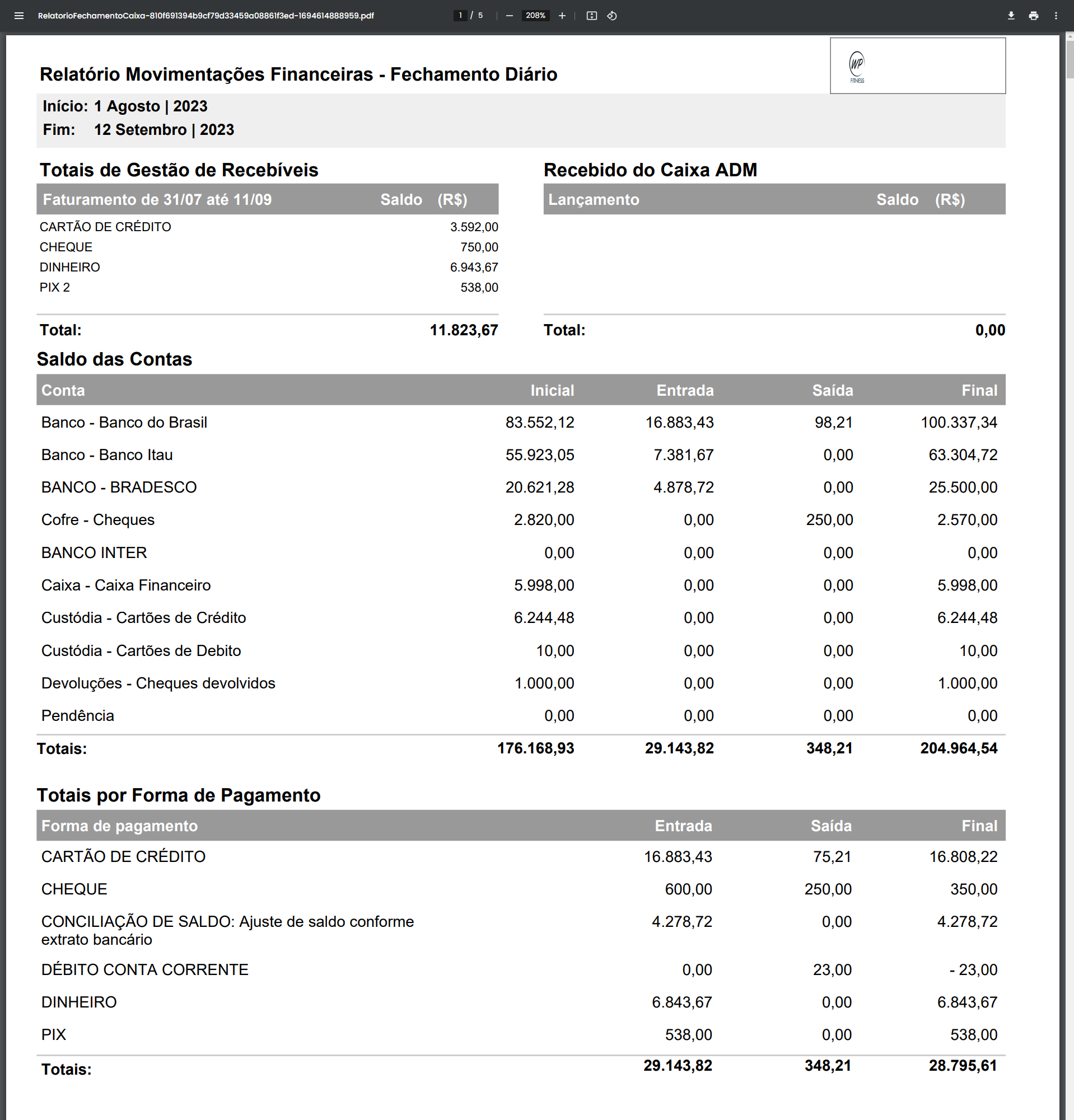Click the Forma de pagamento column header
Image resolution: width=1074 pixels, height=1120 pixels.
119,826
